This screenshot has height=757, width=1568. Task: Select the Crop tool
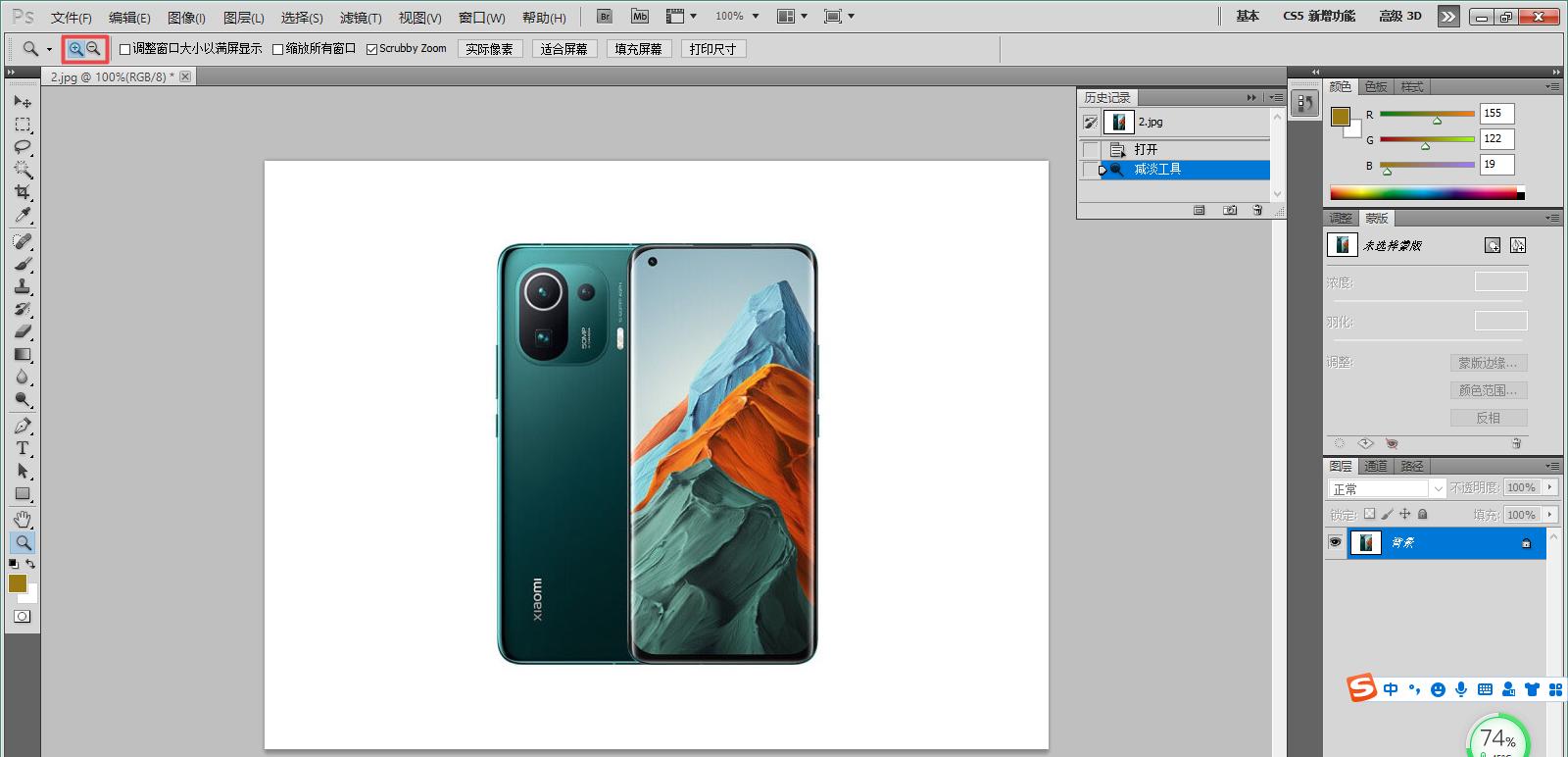pyautogui.click(x=23, y=192)
